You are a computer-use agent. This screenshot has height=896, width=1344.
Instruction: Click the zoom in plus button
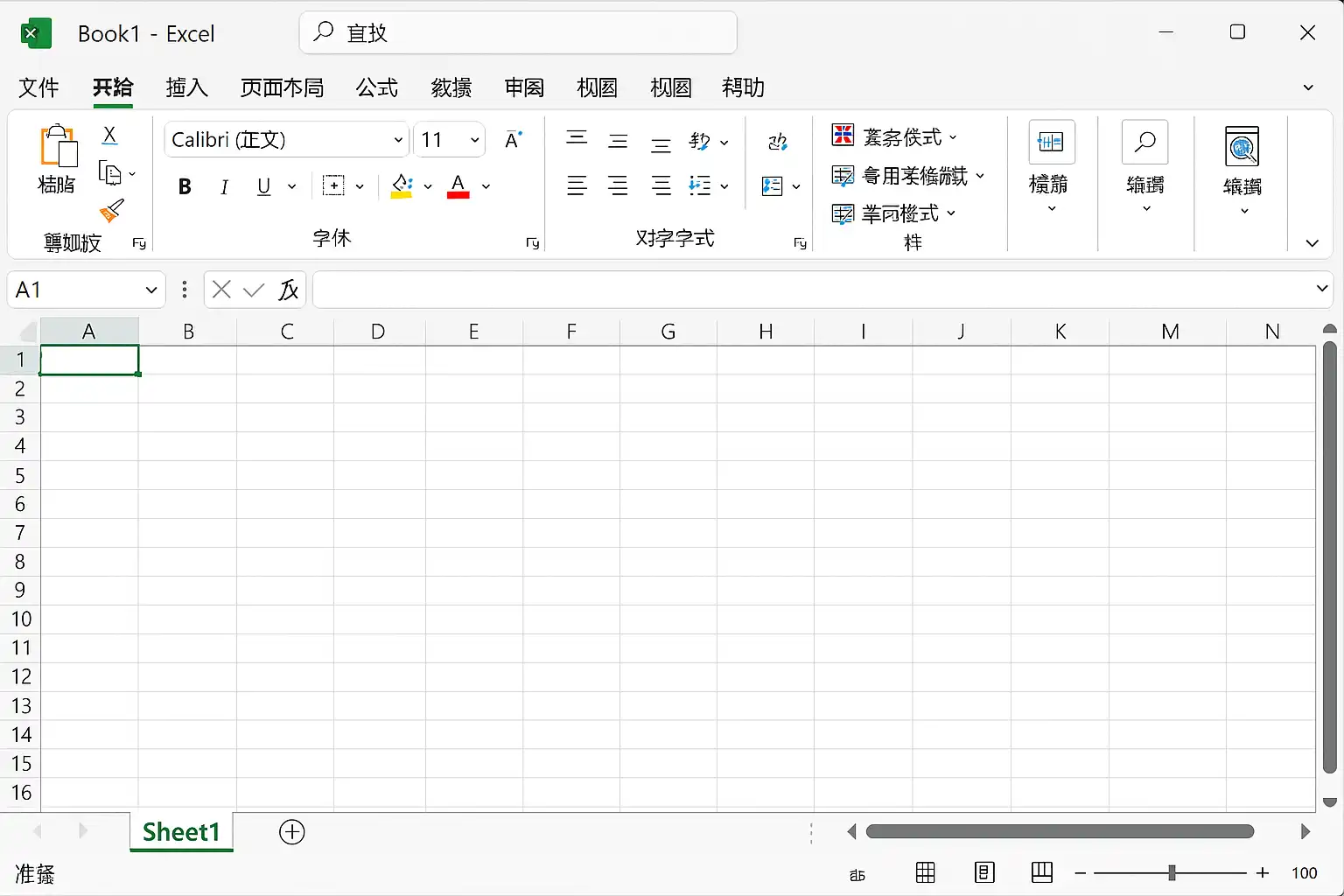tap(1263, 872)
